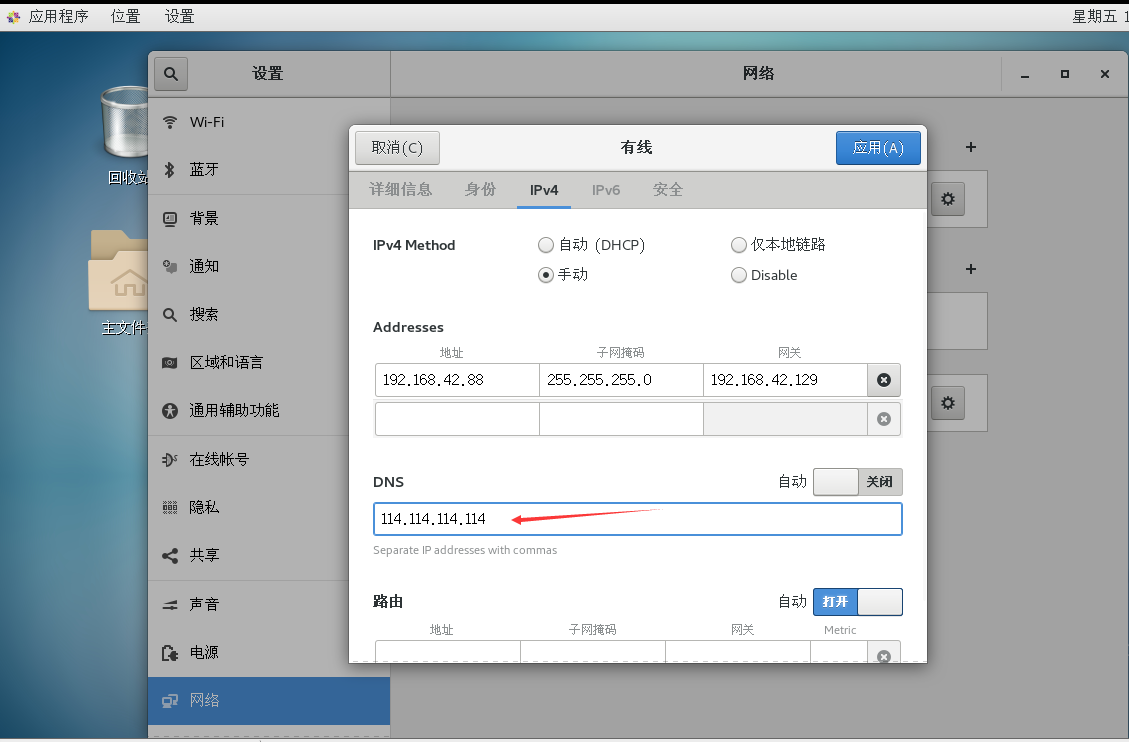Image resolution: width=1129 pixels, height=742 pixels.
Task: Click the lower gear icon in Network window
Action: (948, 402)
